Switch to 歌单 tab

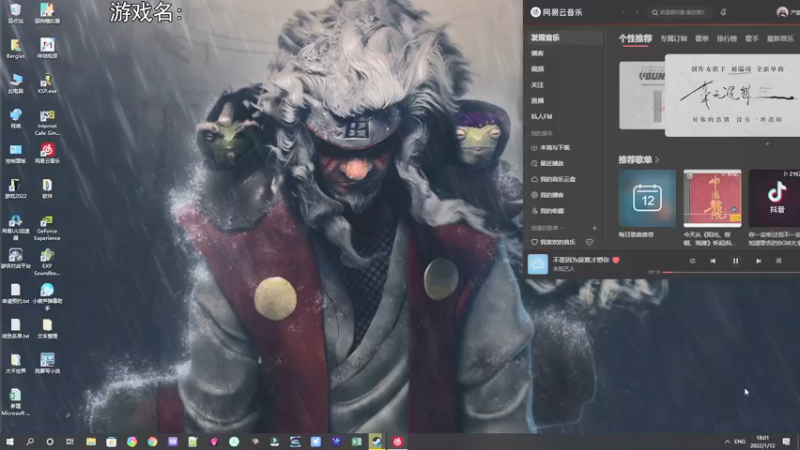702,38
